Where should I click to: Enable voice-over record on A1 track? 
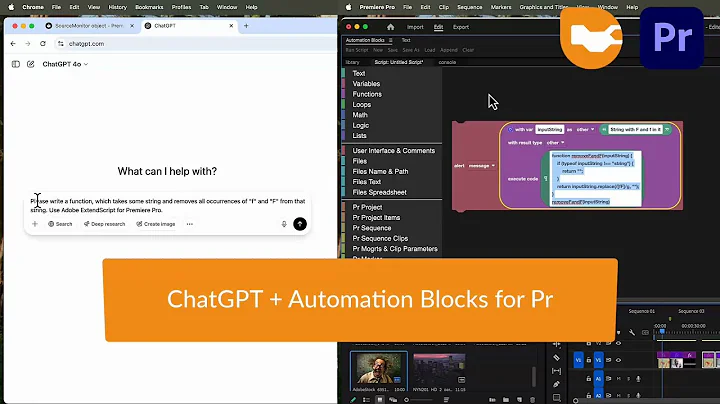coord(638,379)
